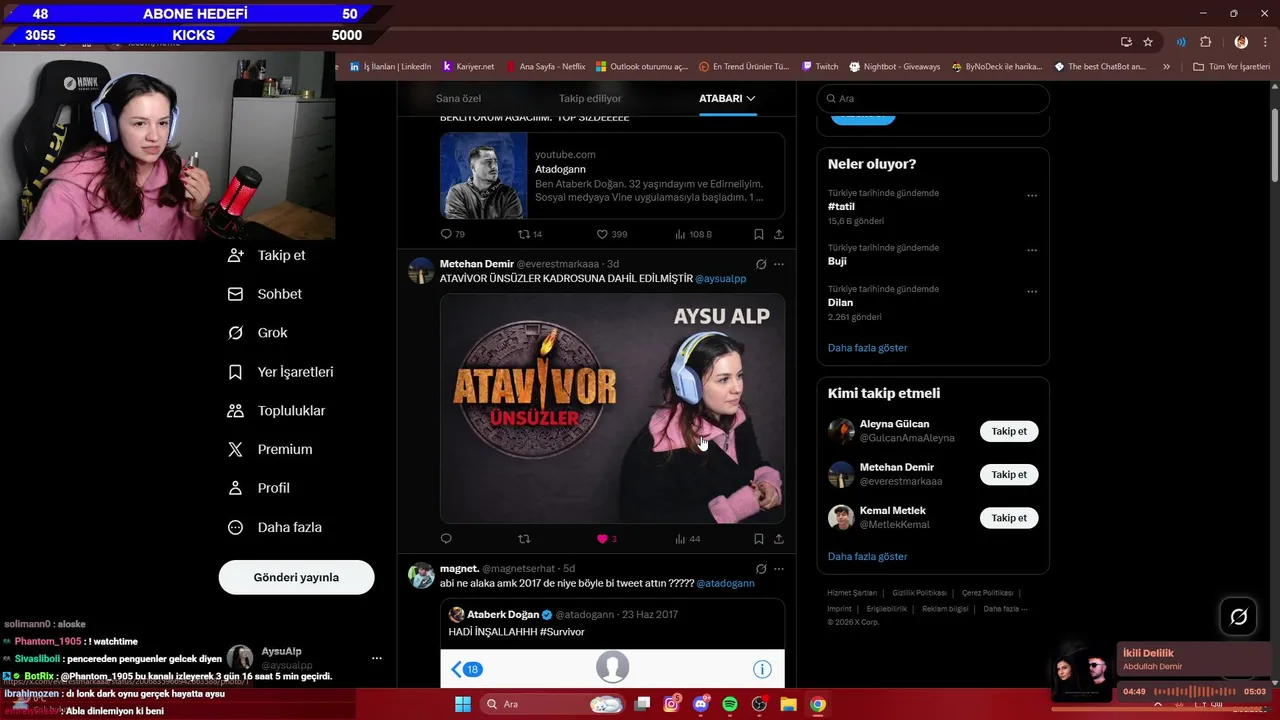Open Nightbot - Giveaways bookmark

point(894,67)
